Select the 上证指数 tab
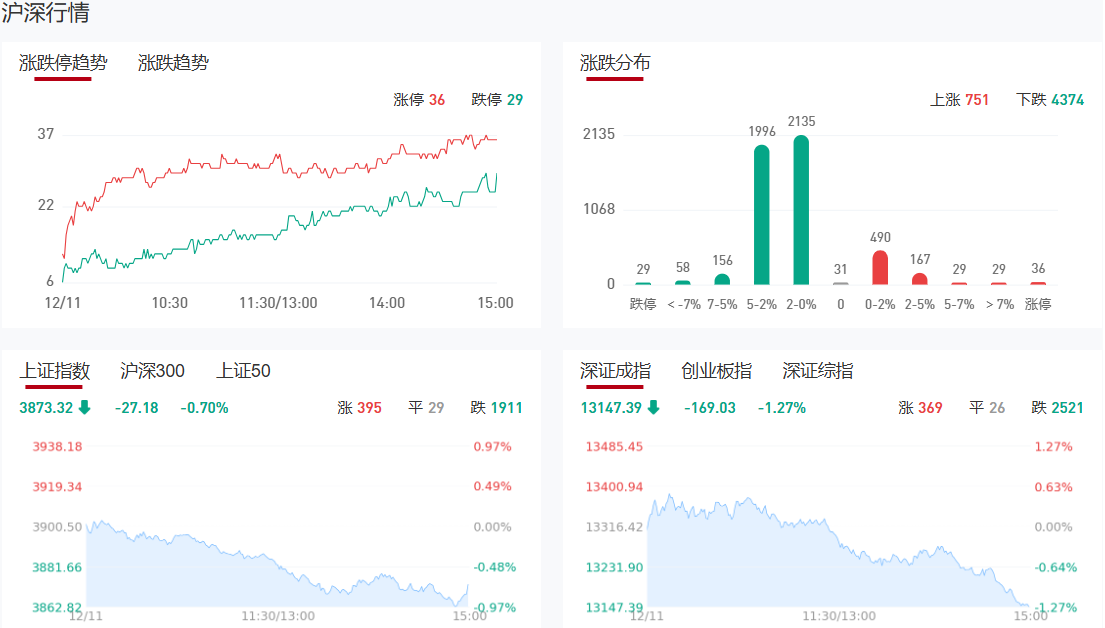Image resolution: width=1105 pixels, height=628 pixels. tap(55, 371)
